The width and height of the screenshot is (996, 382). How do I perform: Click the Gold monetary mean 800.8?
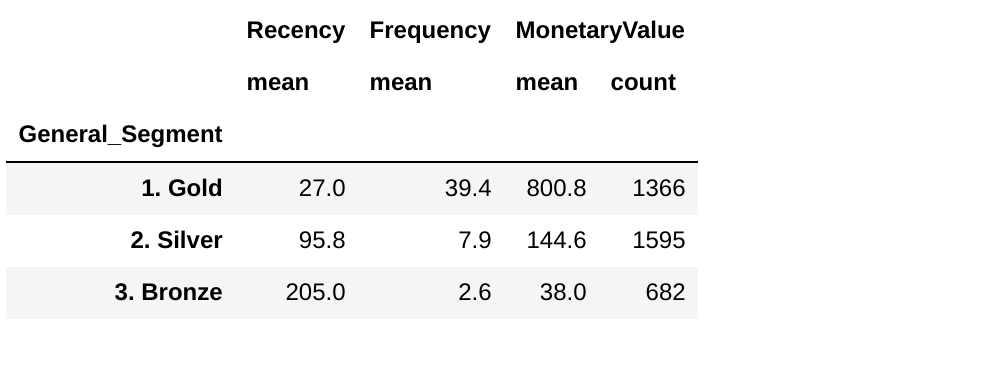point(556,188)
